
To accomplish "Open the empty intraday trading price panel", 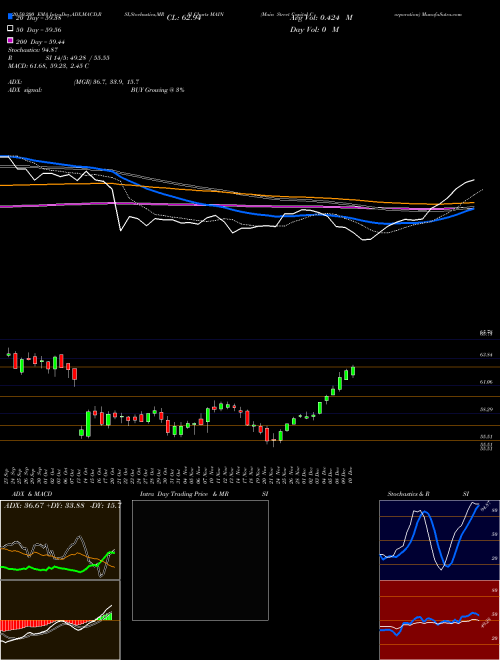I will [x=200, y=560].
